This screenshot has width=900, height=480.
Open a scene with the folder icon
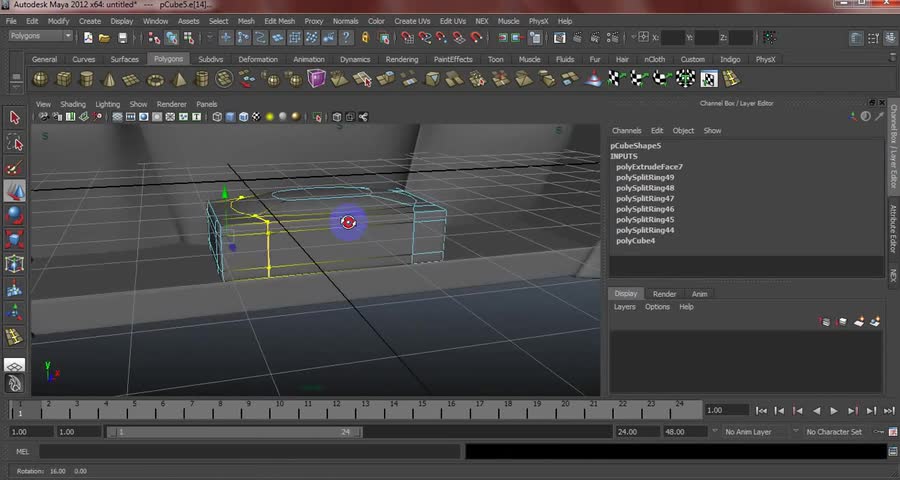(104, 38)
